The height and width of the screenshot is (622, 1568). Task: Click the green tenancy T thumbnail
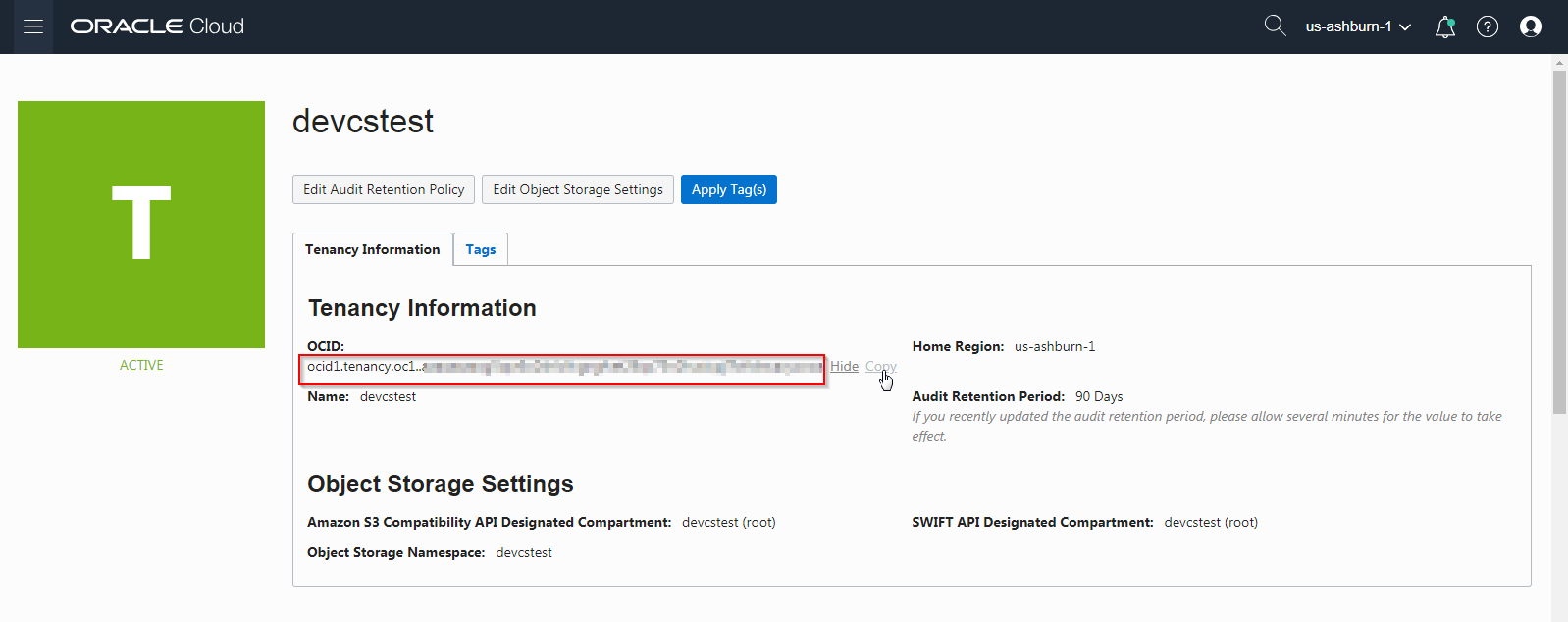141,225
